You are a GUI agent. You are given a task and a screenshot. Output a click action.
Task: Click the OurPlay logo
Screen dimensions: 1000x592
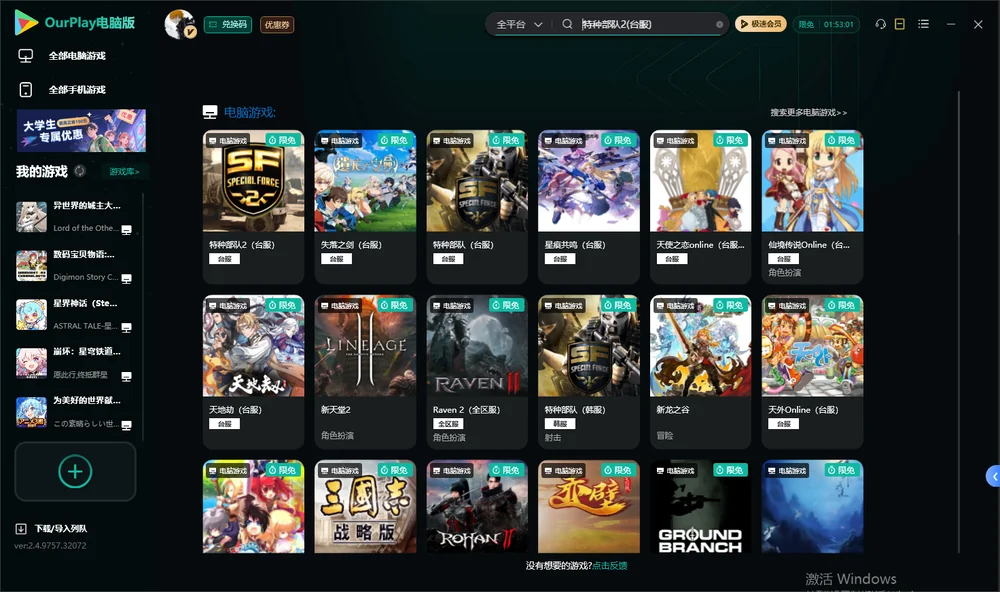(x=75, y=23)
